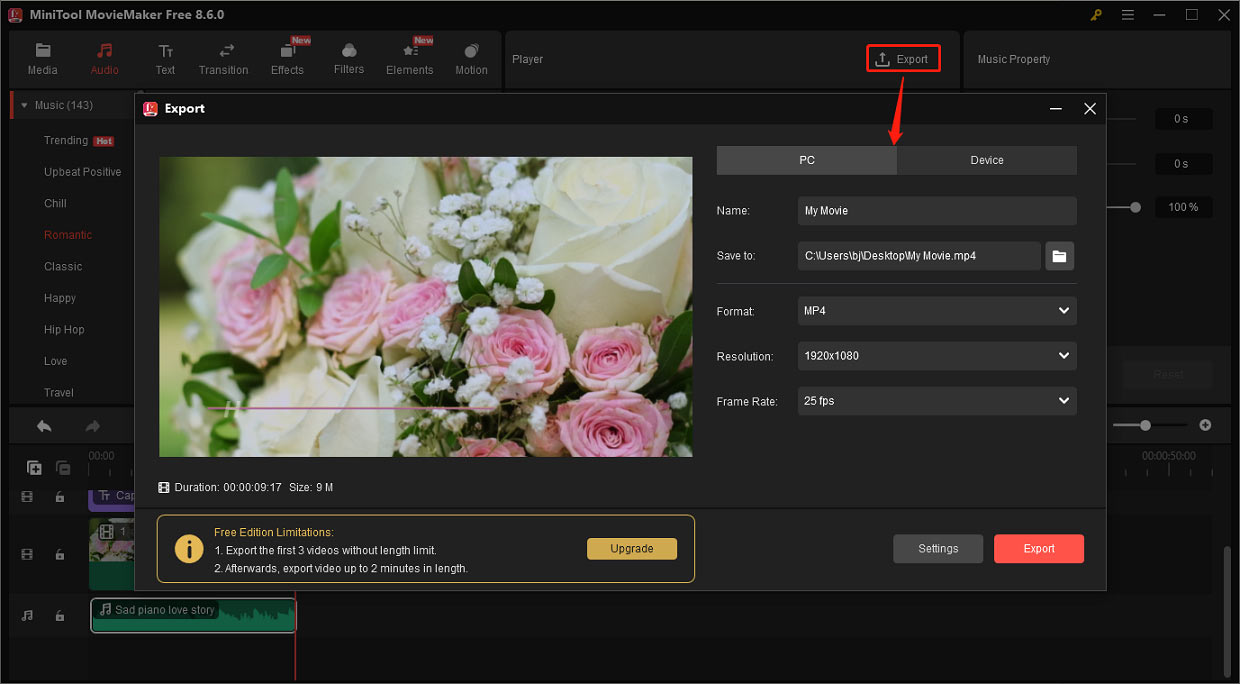Click the zoom in plus icon on timeline
This screenshot has height=684, width=1240.
coord(1205,425)
